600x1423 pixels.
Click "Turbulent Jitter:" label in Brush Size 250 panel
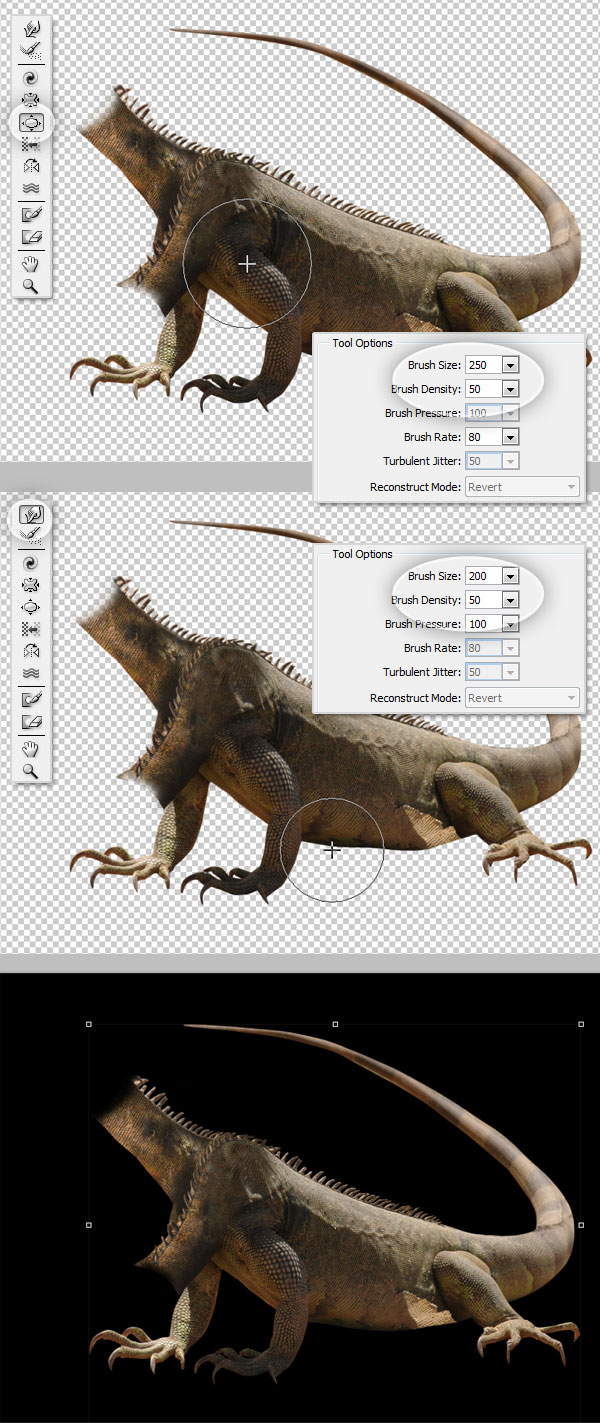click(x=422, y=461)
